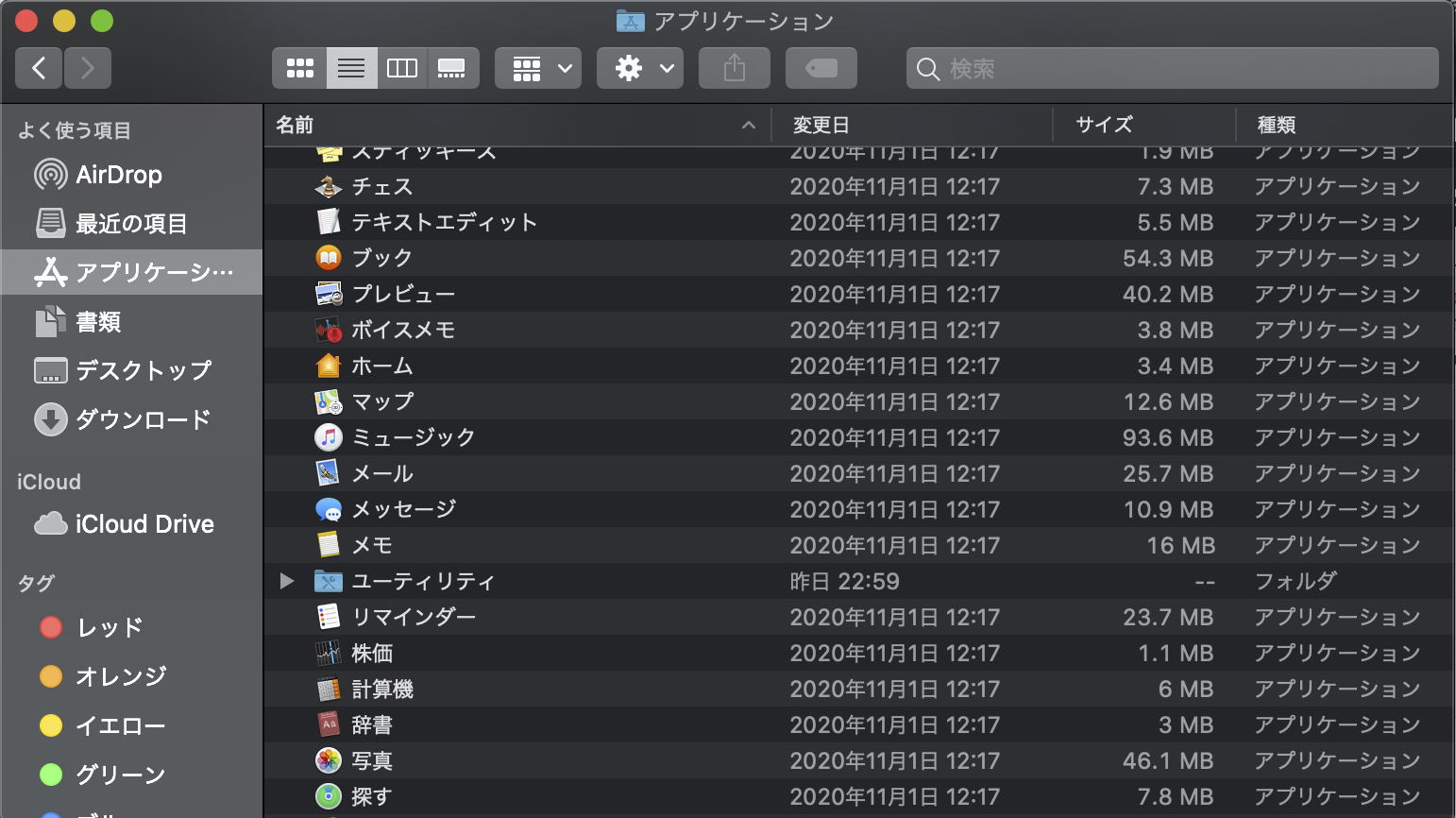Image resolution: width=1456 pixels, height=818 pixels.
Task: Click the ミュージック file name
Action: (x=414, y=437)
